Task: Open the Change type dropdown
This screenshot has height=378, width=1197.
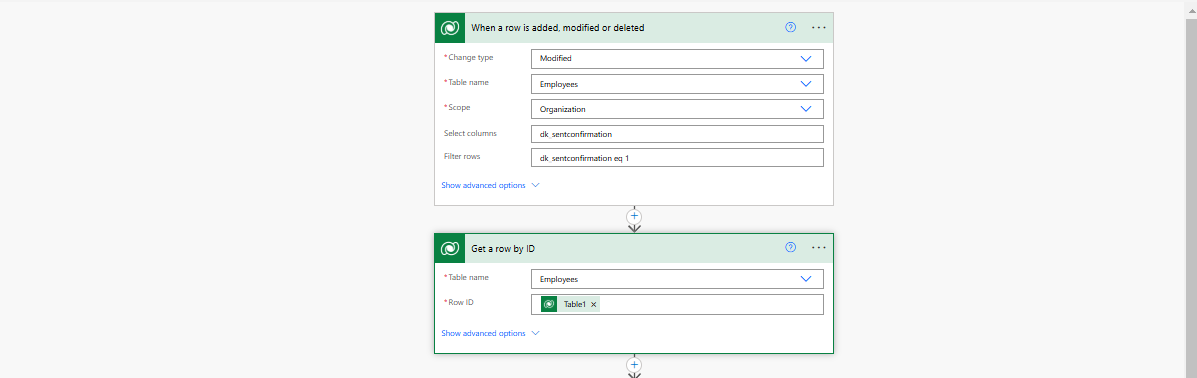Action: click(677, 59)
